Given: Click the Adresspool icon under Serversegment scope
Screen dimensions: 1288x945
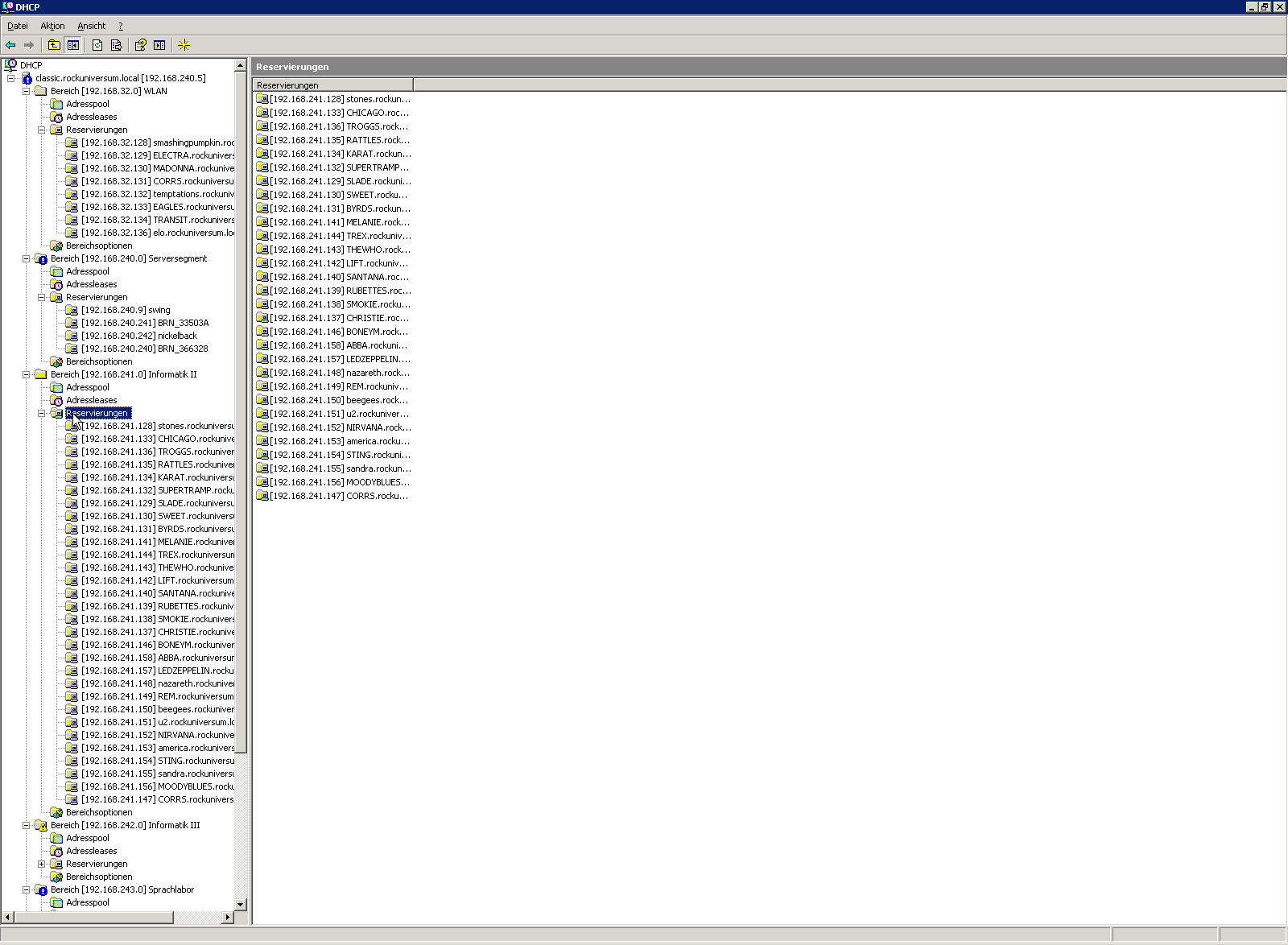Looking at the screenshot, I should 56,271.
